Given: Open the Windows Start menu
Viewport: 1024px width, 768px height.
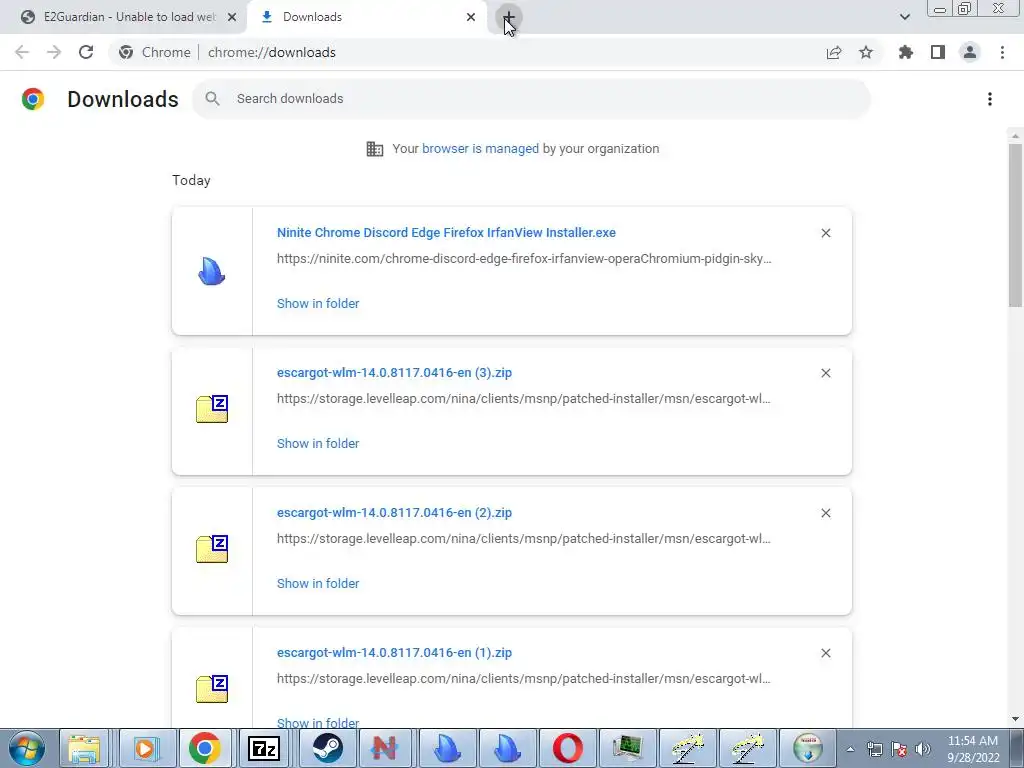Looking at the screenshot, I should (26, 748).
